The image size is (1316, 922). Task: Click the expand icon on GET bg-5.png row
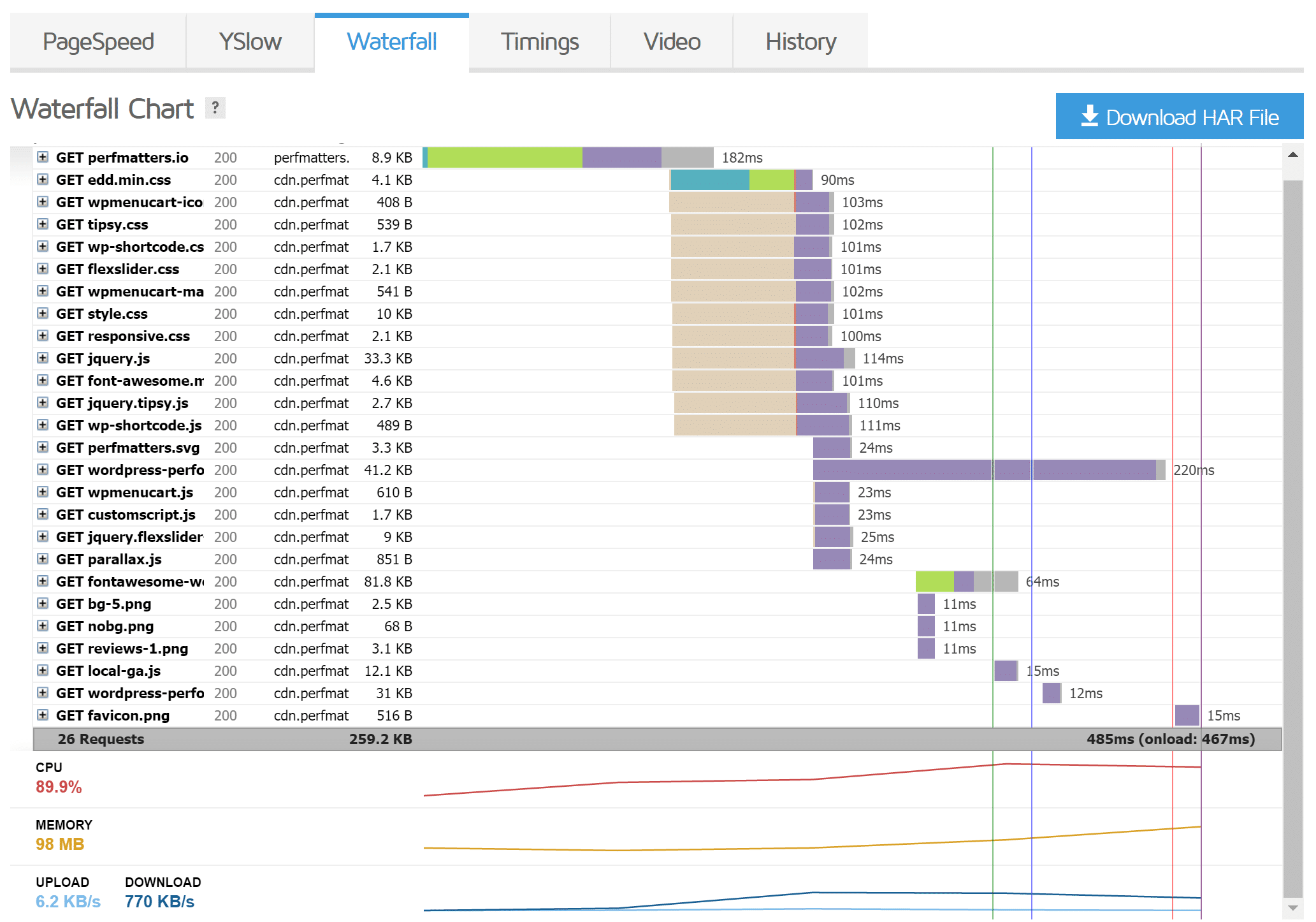click(x=44, y=604)
